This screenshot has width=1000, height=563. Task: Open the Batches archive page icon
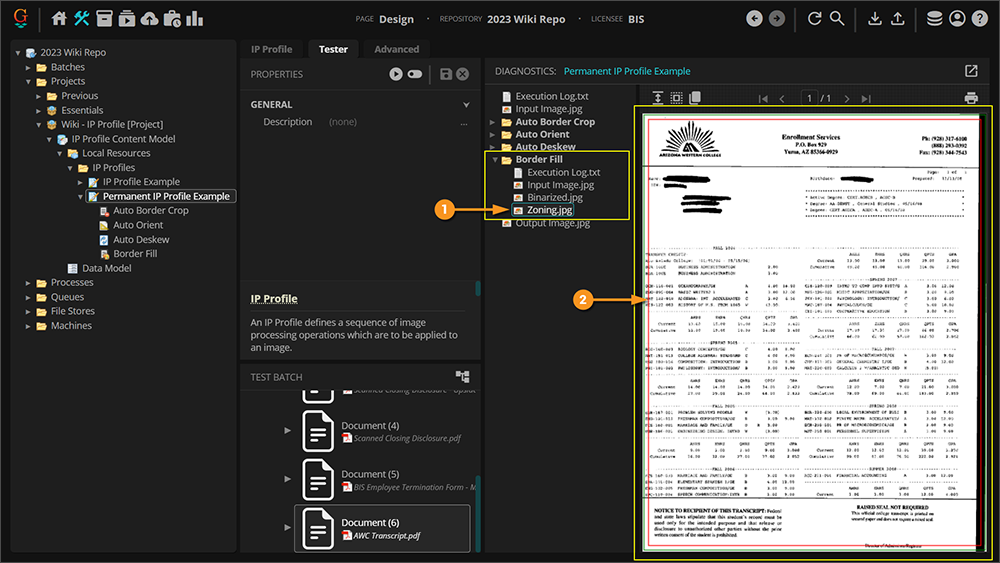point(105,18)
